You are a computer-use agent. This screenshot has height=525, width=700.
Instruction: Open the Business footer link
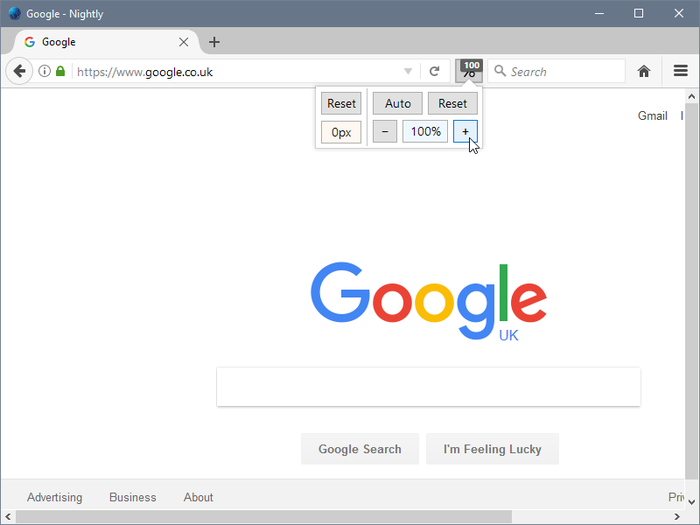click(133, 497)
